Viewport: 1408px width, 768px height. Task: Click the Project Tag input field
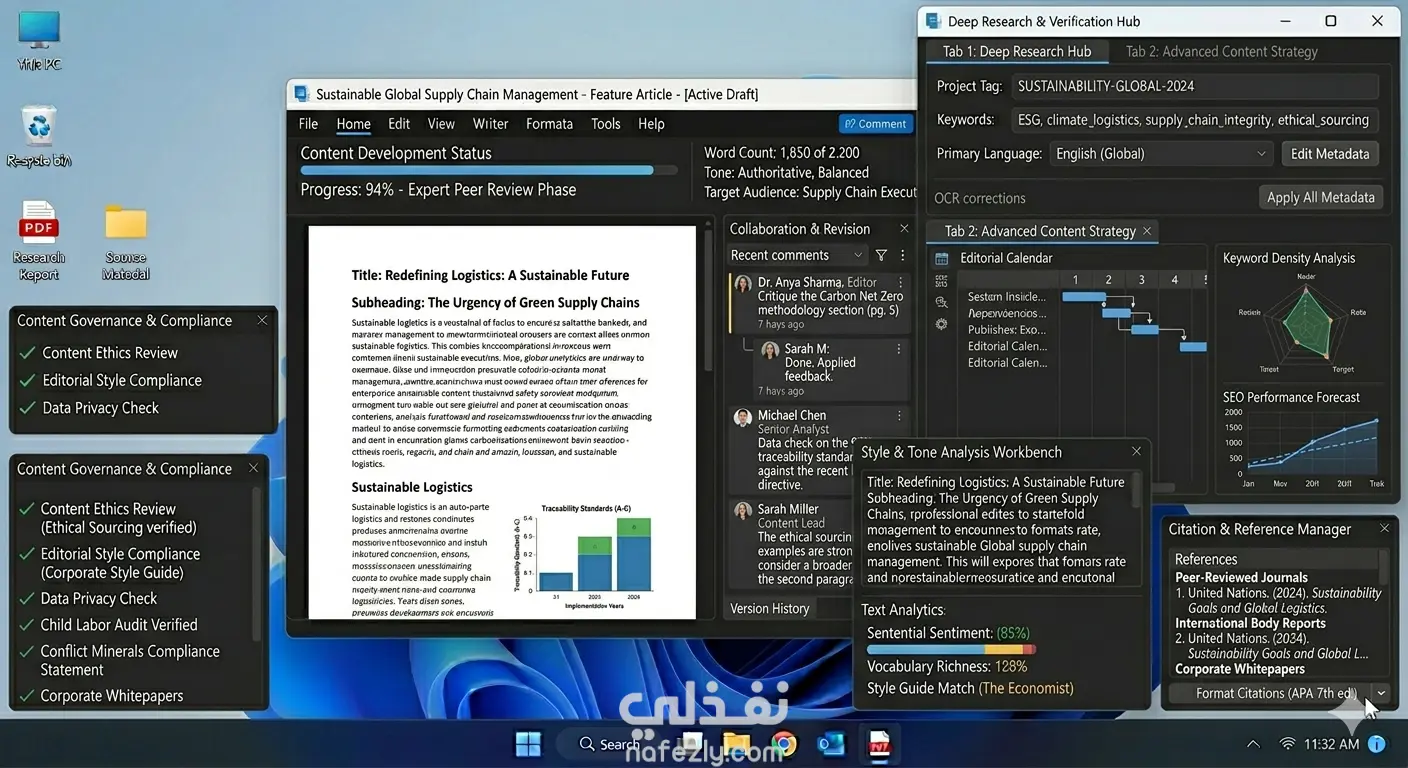pyautogui.click(x=1195, y=86)
